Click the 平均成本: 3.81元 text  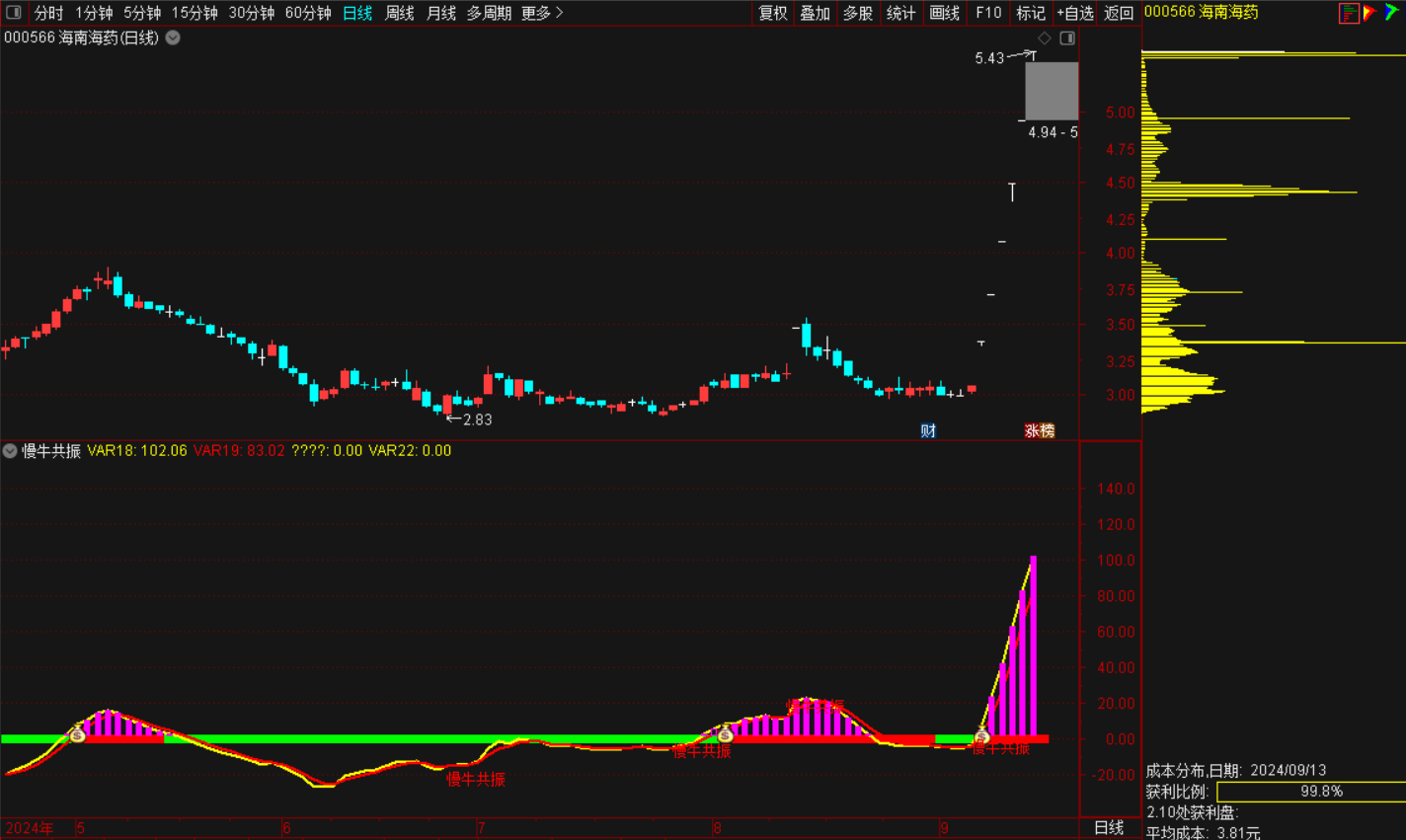pyautogui.click(x=1203, y=833)
